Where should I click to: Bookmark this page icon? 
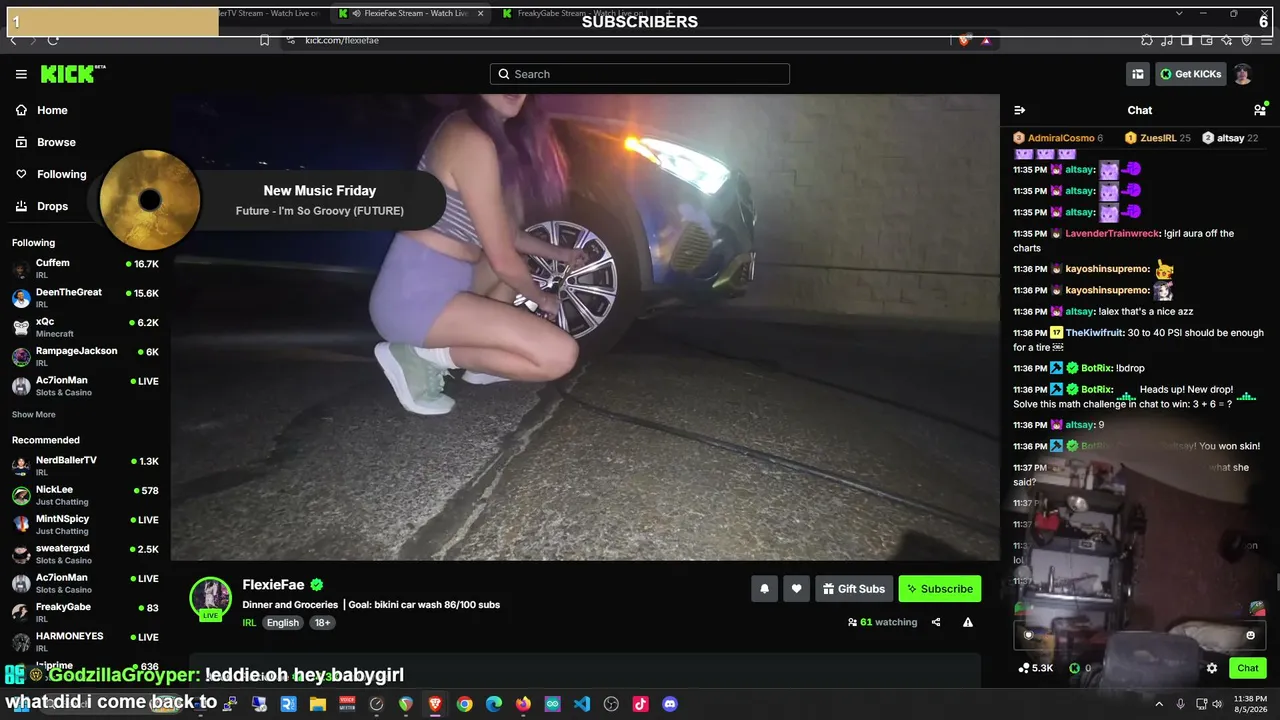(x=264, y=40)
